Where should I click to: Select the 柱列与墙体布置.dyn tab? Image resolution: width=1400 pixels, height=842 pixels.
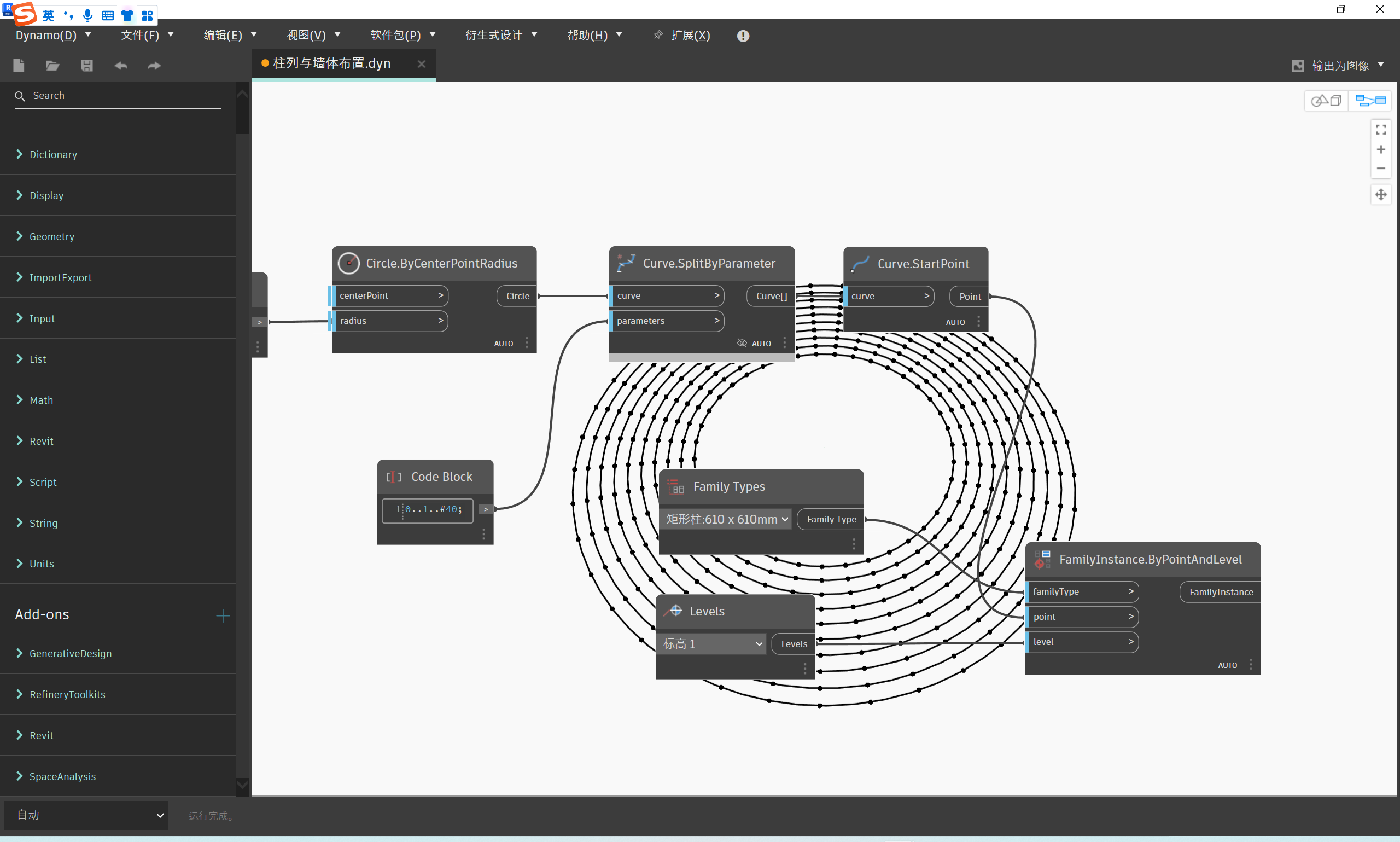pos(343,64)
